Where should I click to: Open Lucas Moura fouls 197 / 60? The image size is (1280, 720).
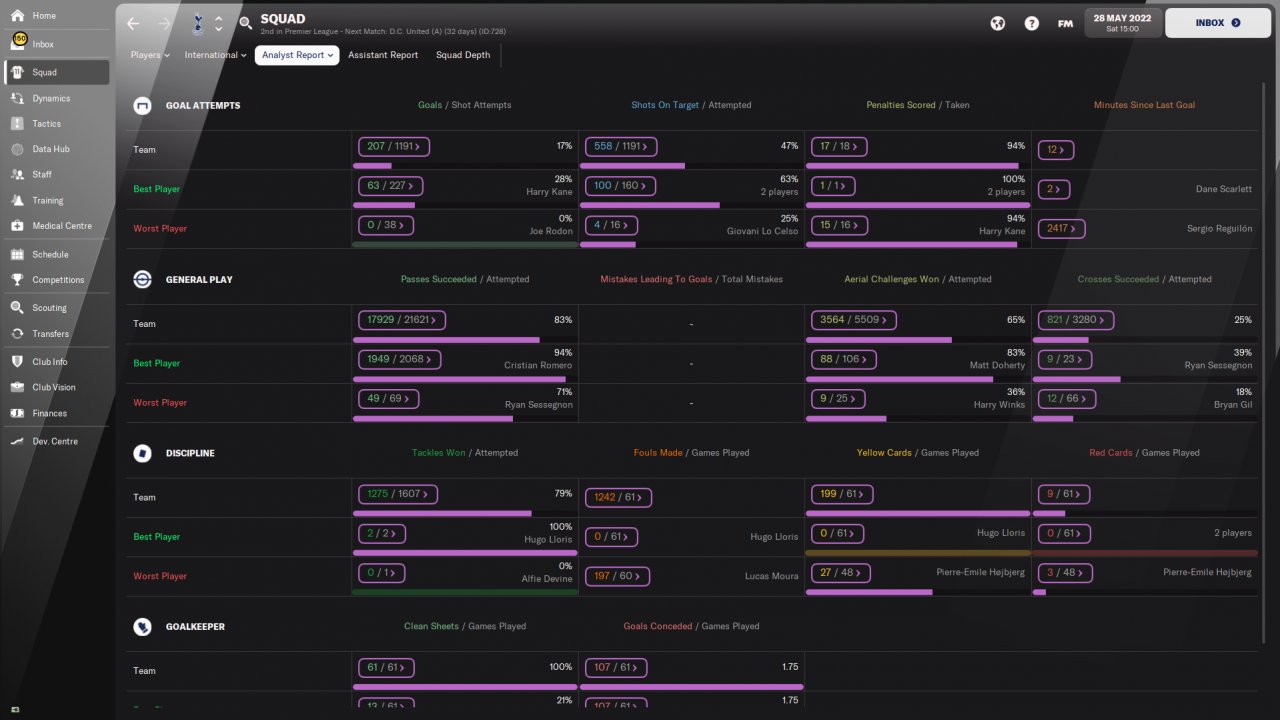click(x=617, y=577)
